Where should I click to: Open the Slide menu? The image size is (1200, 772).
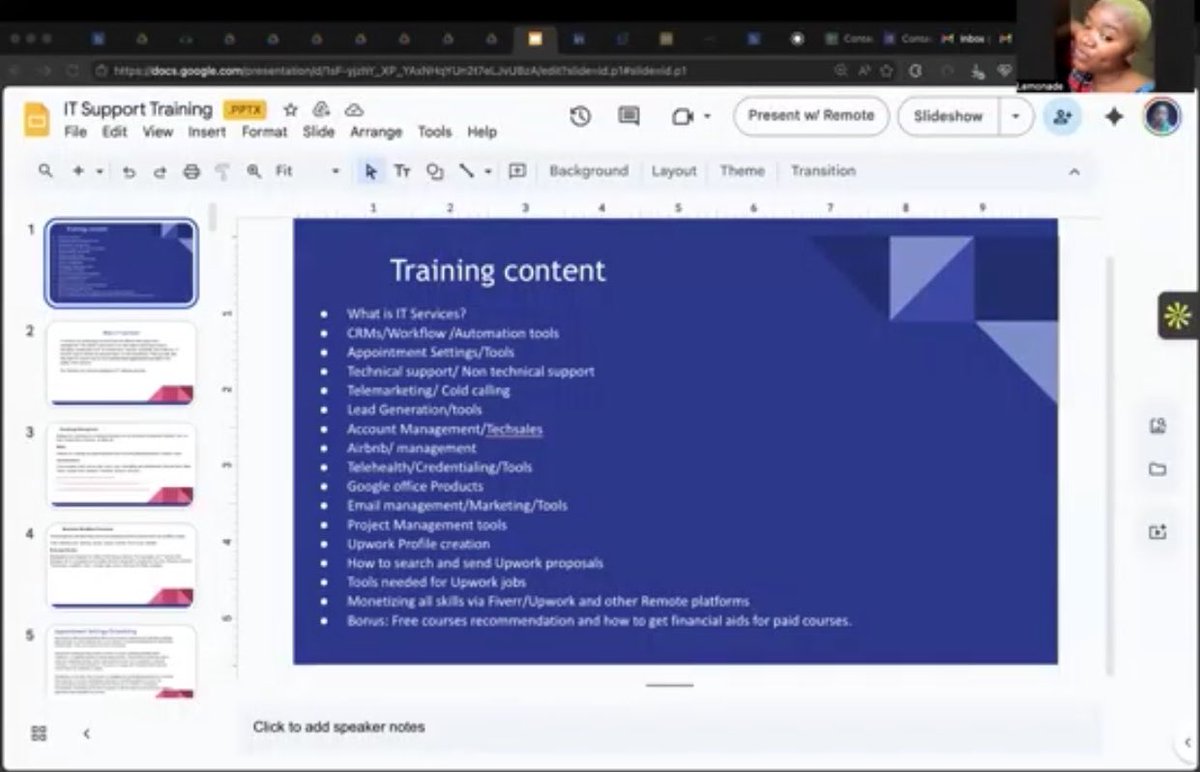[x=318, y=132]
